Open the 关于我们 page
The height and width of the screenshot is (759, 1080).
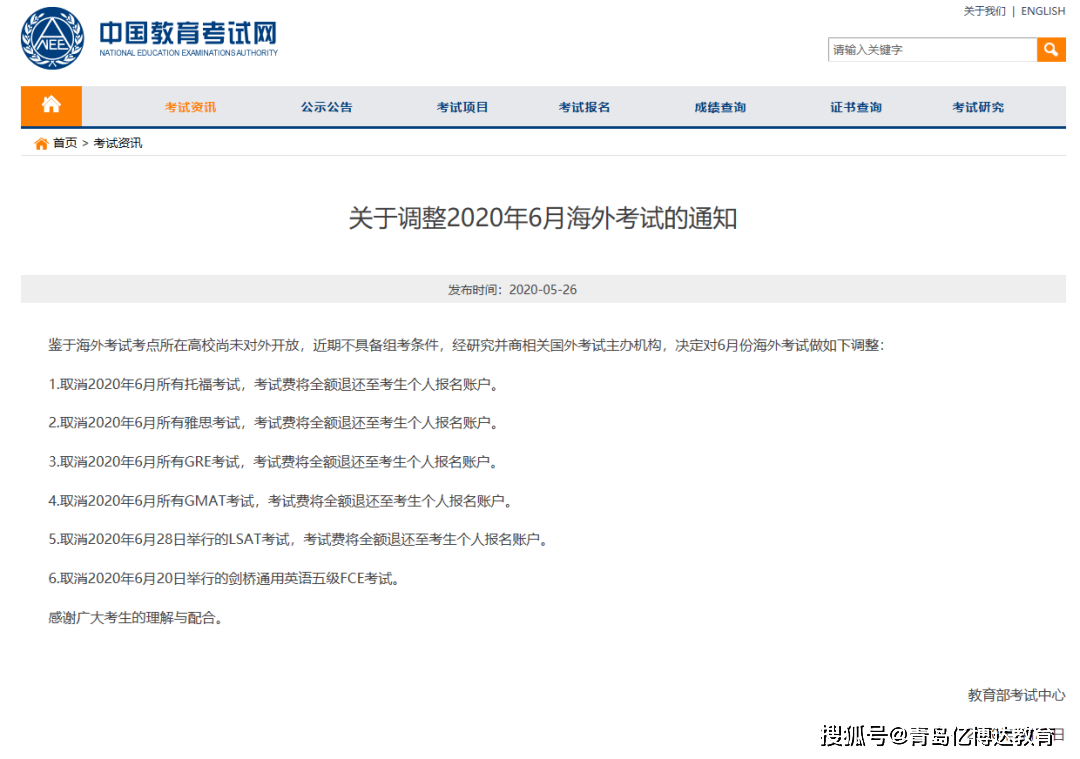click(986, 11)
